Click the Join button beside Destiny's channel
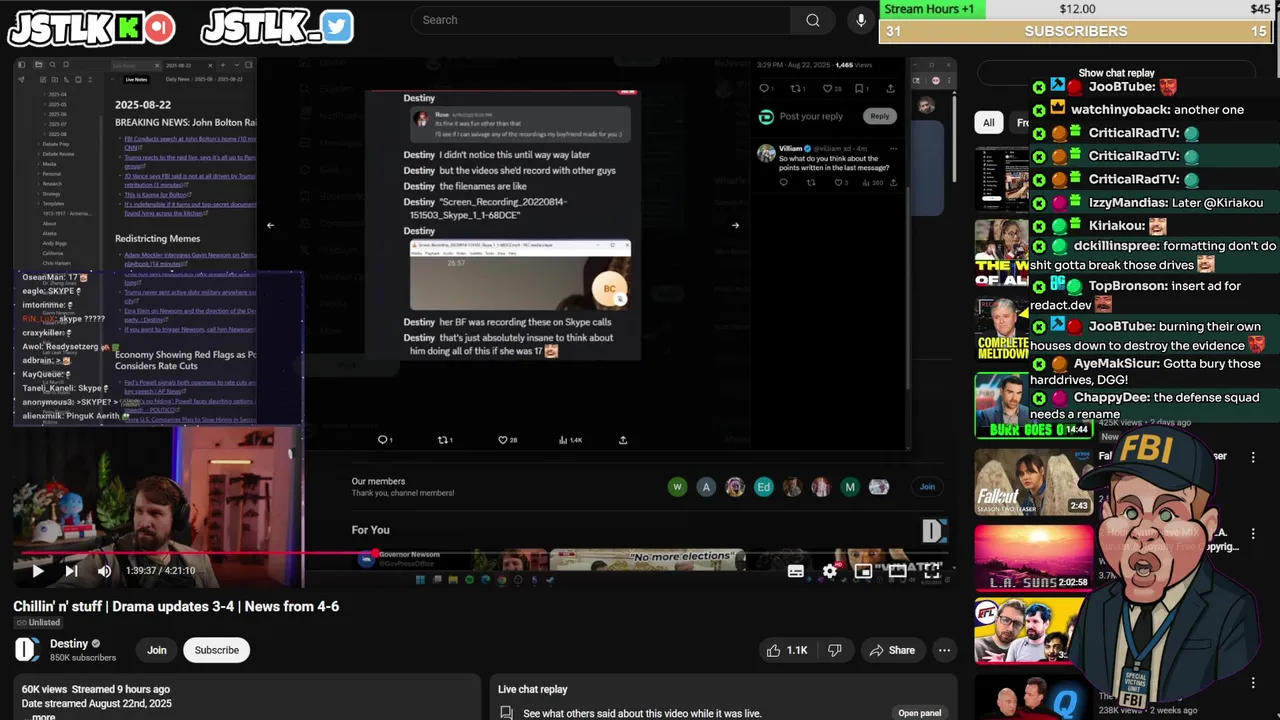1280x720 pixels. tap(157, 650)
